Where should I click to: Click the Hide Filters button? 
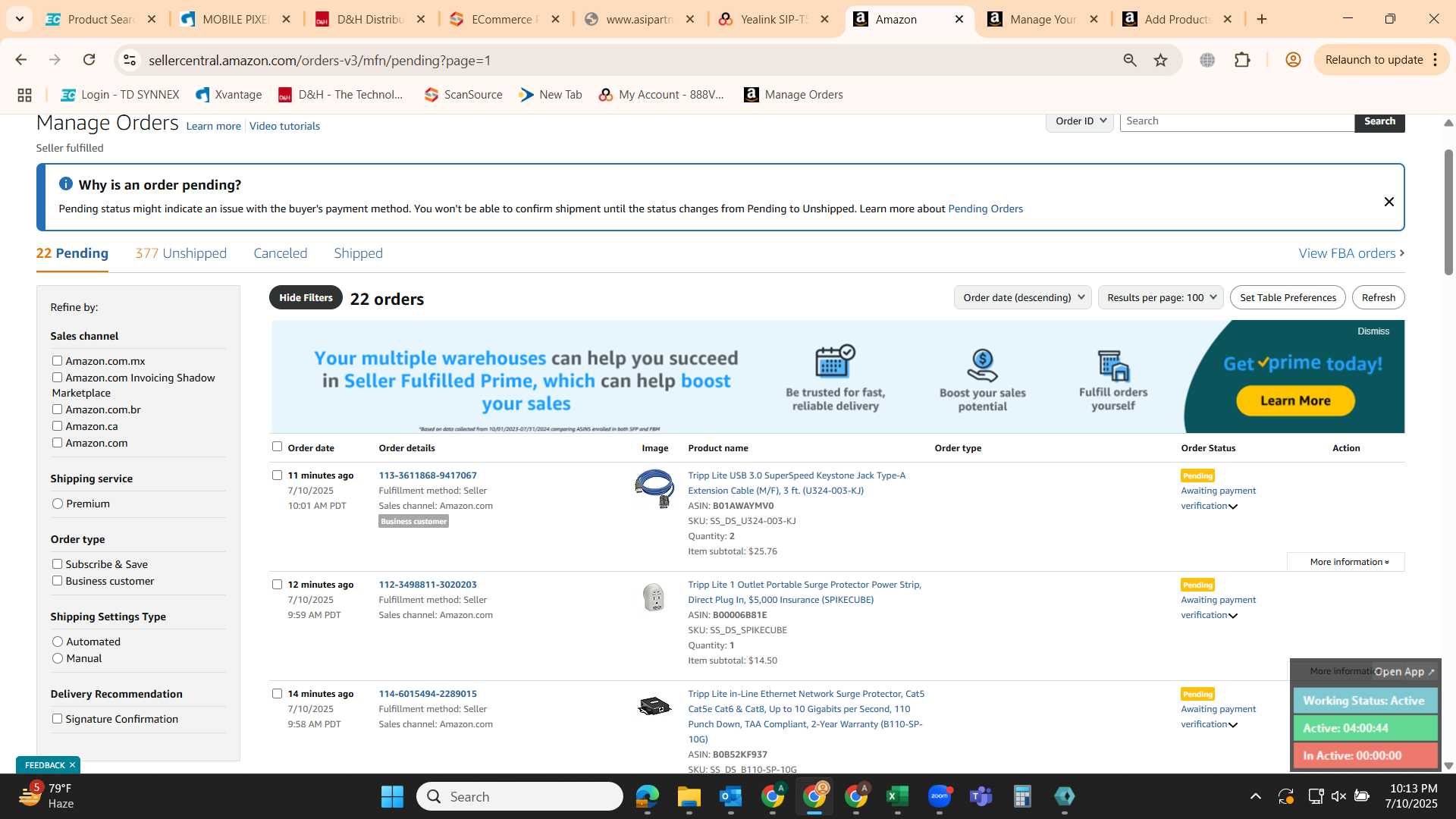point(306,297)
